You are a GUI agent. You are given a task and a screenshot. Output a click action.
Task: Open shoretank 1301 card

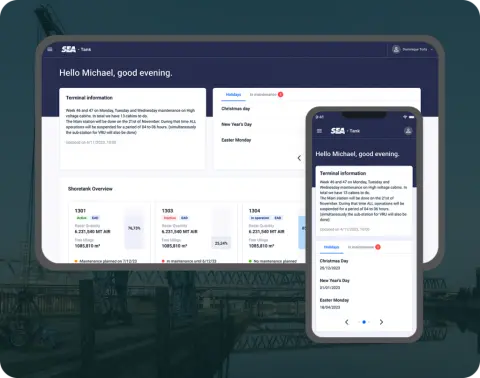coord(109,232)
